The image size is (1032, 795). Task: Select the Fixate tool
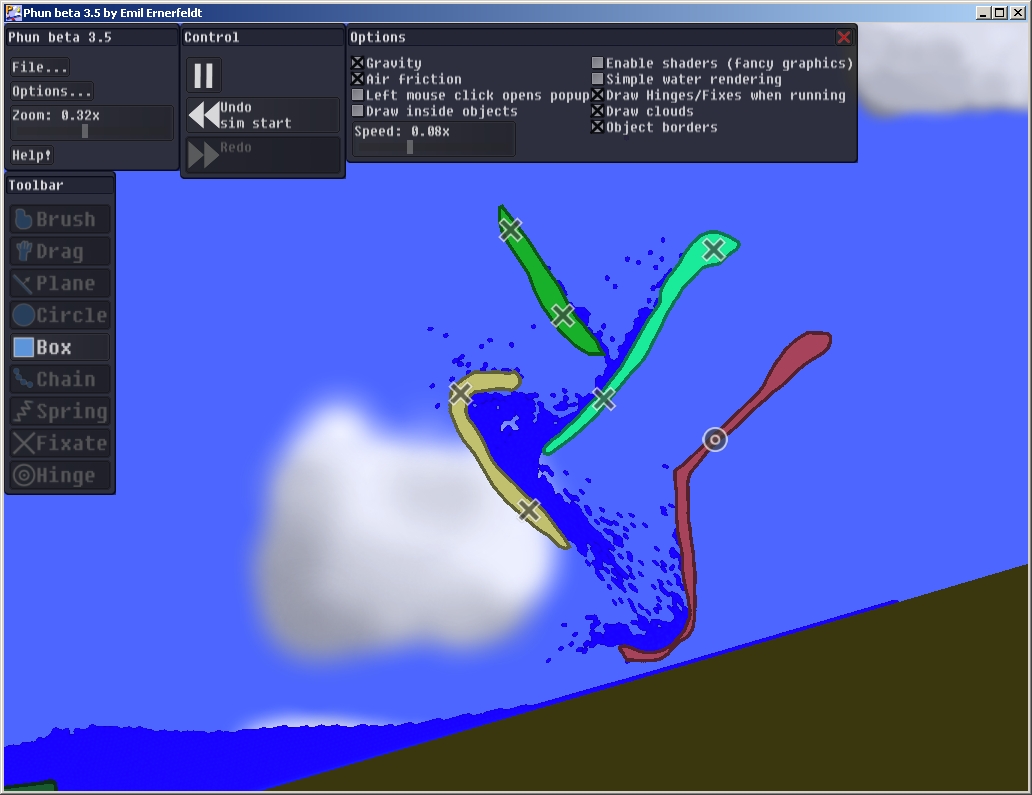point(59,444)
